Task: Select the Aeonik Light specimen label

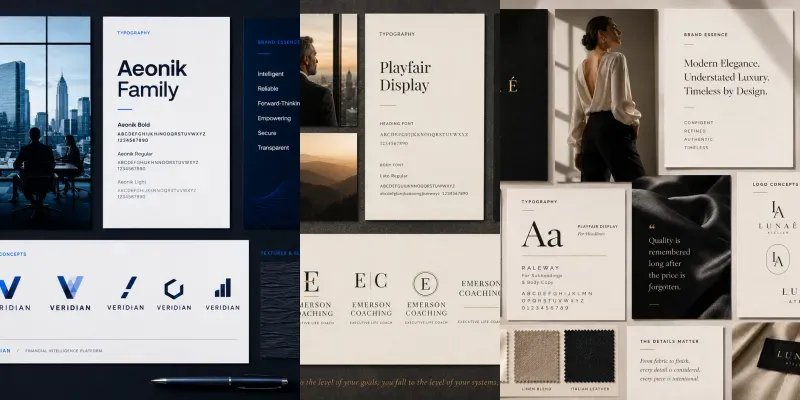Action: (132, 182)
